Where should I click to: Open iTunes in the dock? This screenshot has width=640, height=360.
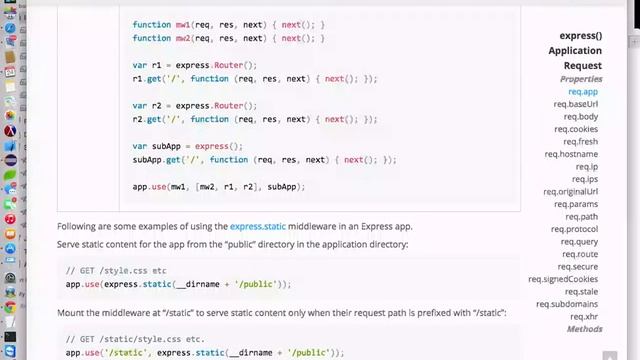(x=10, y=219)
